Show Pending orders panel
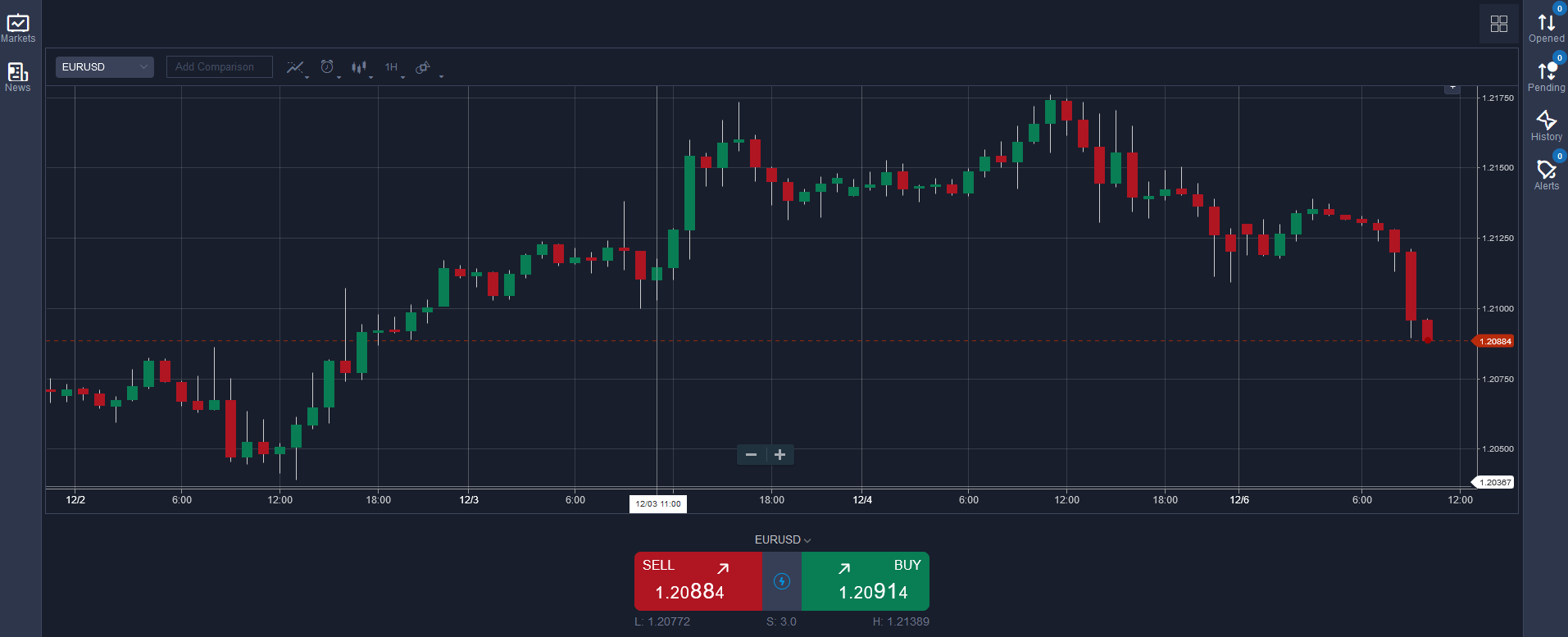The width and height of the screenshot is (1568, 637). [1546, 77]
